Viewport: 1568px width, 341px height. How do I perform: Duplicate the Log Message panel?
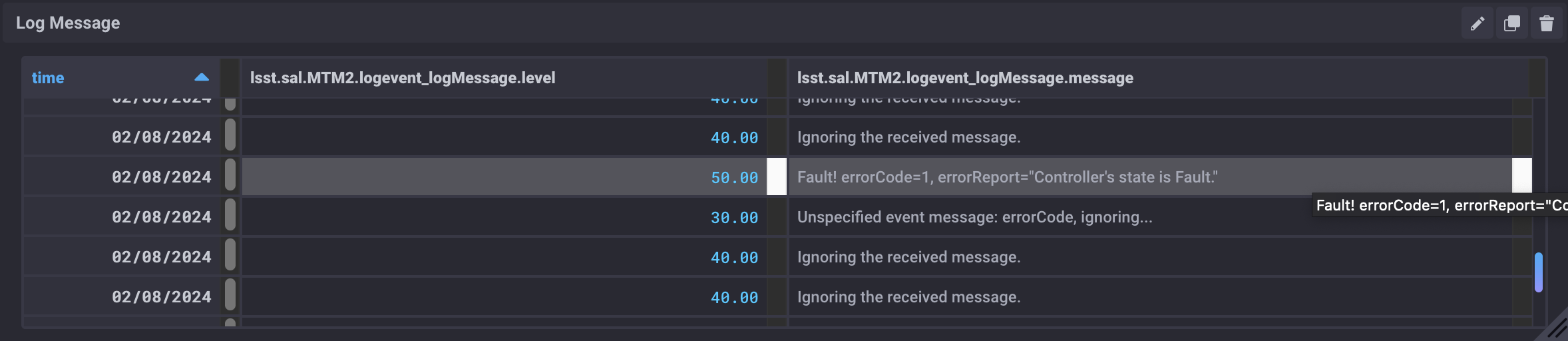tap(1511, 24)
